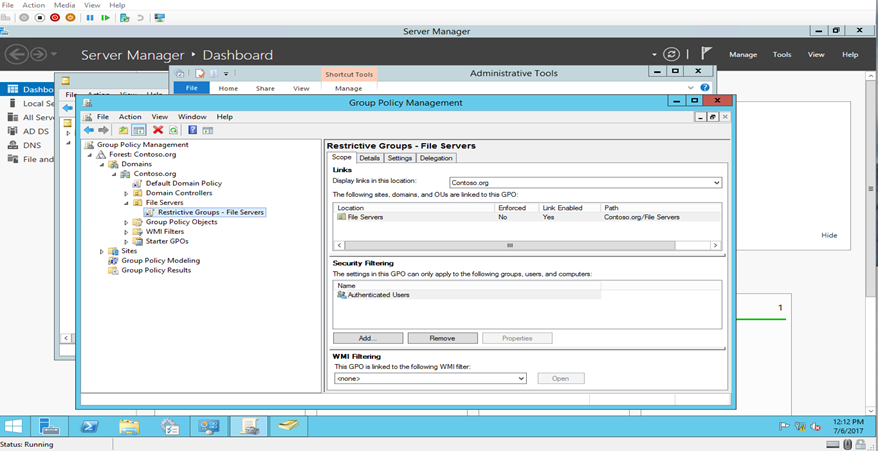Screen dimensions: 878x451
Task: Switch to the Details tab
Action: click(370, 158)
